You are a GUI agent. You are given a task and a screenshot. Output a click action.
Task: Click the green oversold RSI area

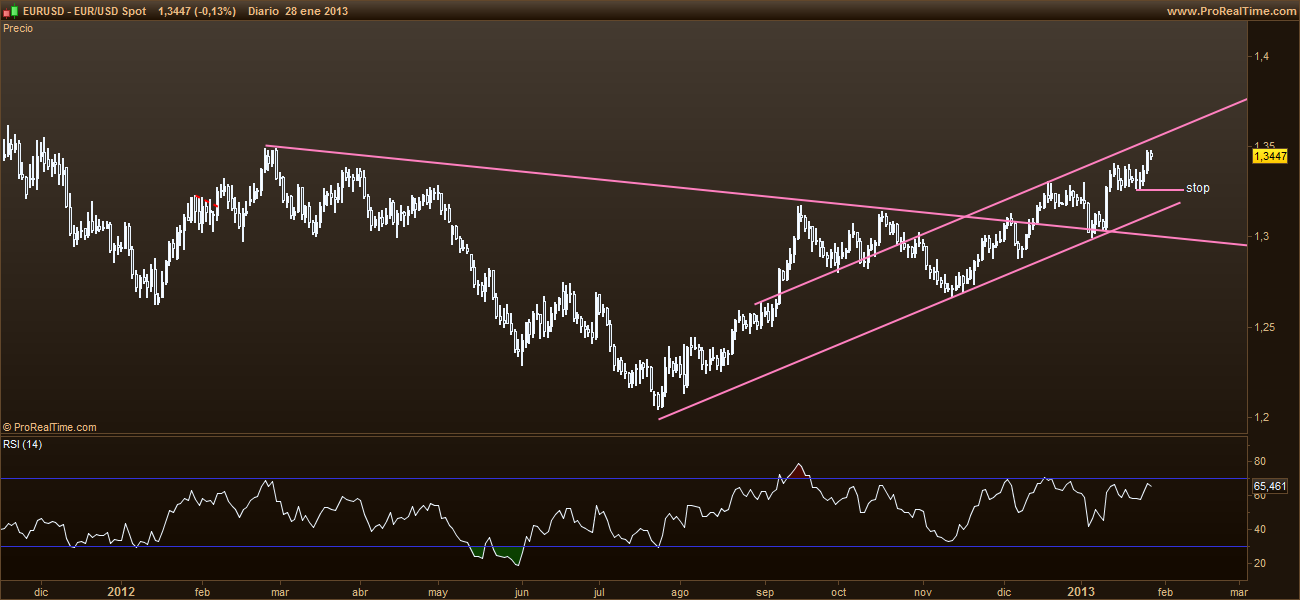coord(507,554)
